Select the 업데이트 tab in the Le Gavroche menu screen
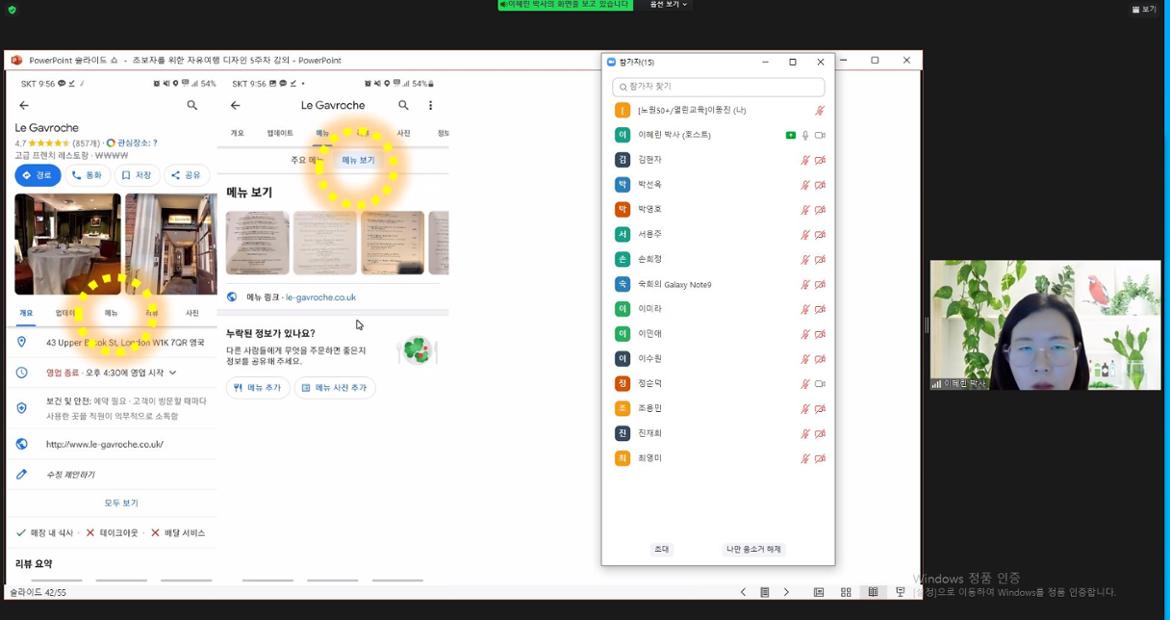 280,133
